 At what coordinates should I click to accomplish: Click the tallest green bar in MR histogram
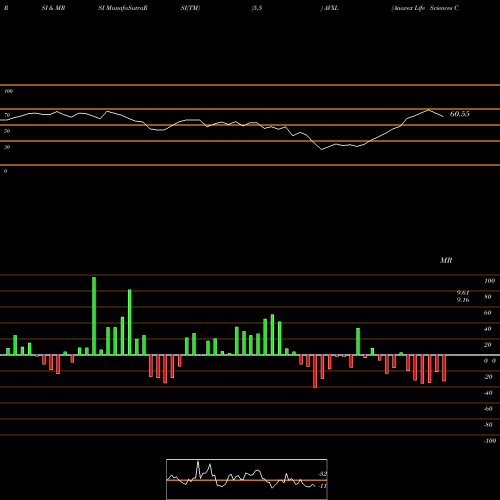[x=94, y=316]
